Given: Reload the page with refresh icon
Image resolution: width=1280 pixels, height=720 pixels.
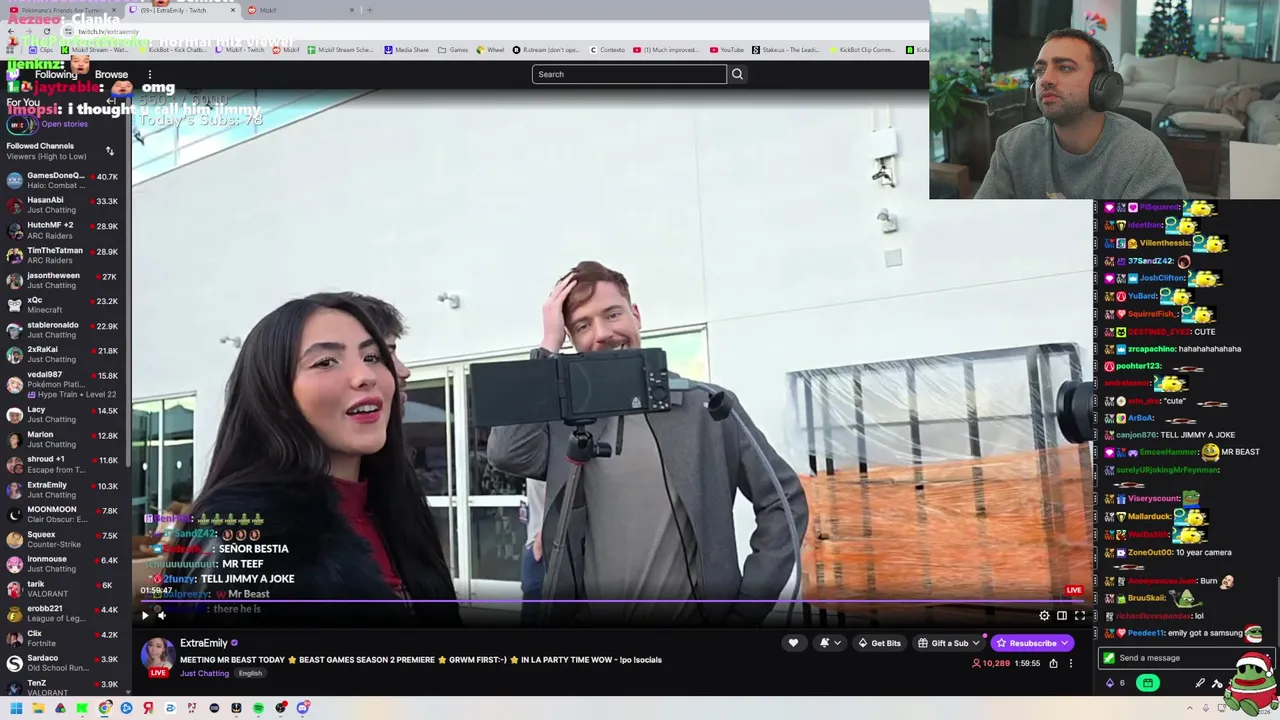Looking at the screenshot, I should coord(46,31).
